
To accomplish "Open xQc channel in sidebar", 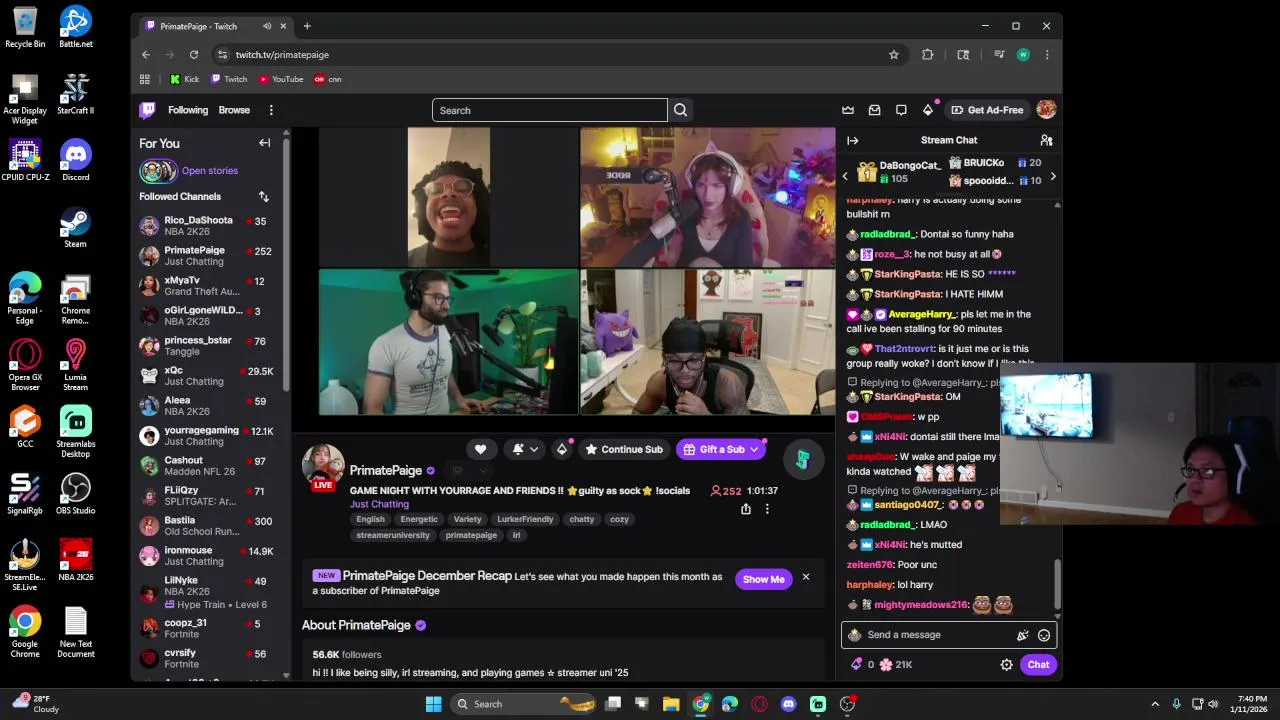I will tap(209, 376).
